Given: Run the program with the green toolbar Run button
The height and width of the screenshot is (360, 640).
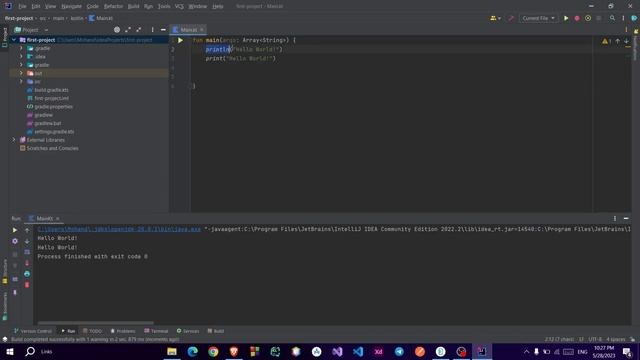Looking at the screenshot, I should [x=566, y=18].
